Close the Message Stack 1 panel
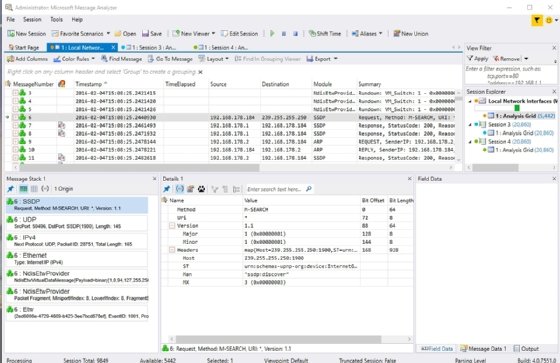This screenshot has width=560, height=363. pyautogui.click(x=154, y=179)
